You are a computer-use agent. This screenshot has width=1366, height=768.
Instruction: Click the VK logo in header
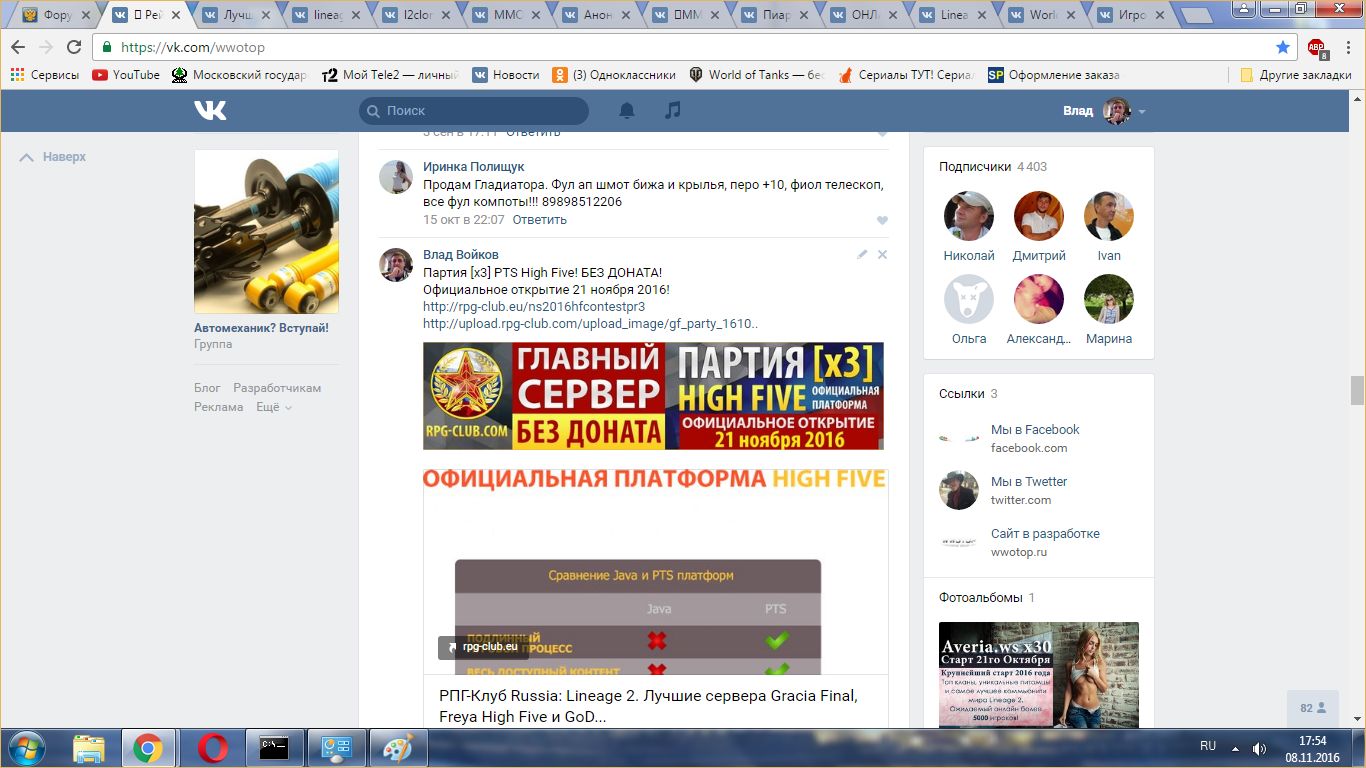pos(210,110)
